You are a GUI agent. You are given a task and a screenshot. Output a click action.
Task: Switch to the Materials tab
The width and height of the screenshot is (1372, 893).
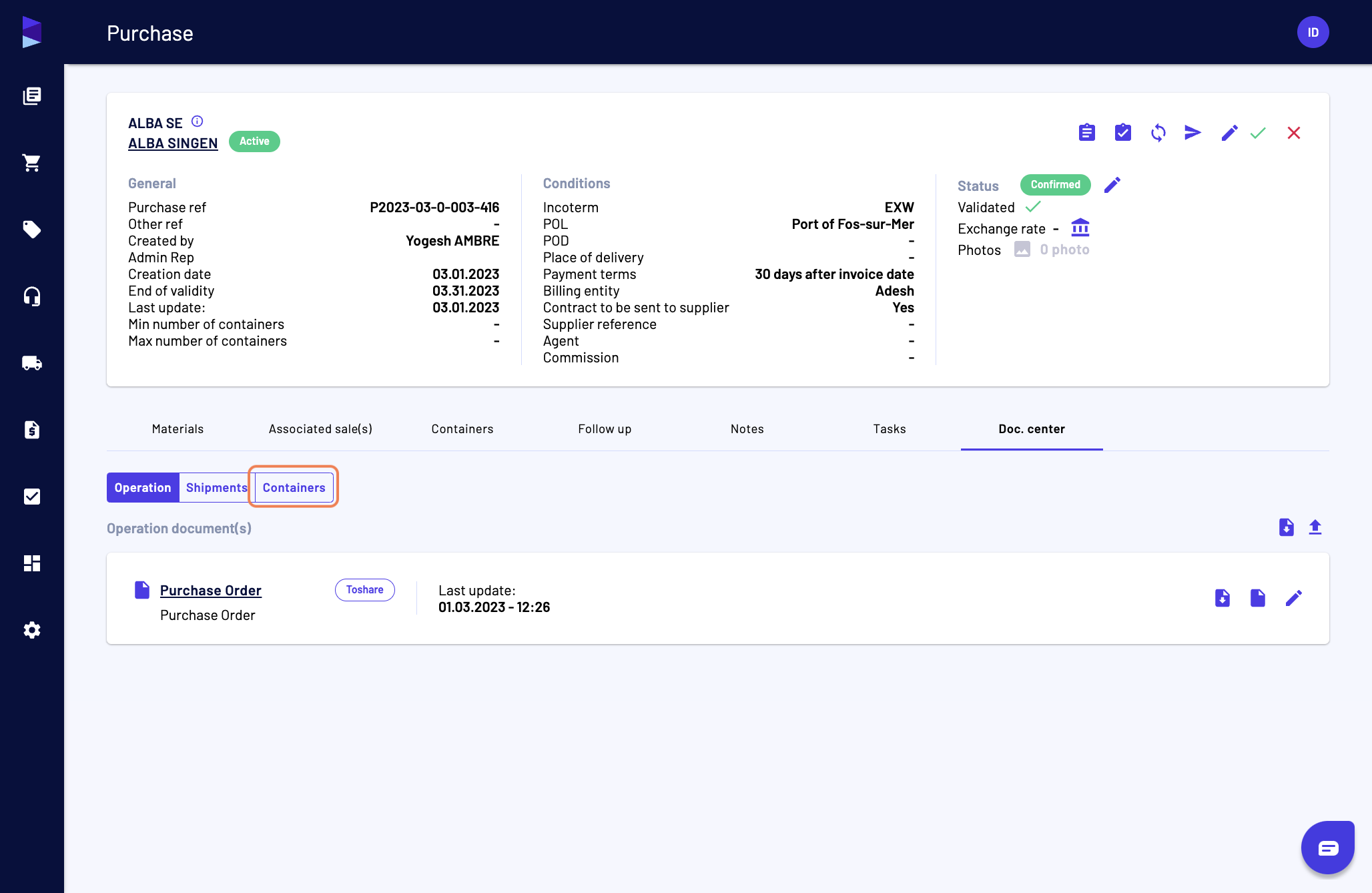point(178,429)
